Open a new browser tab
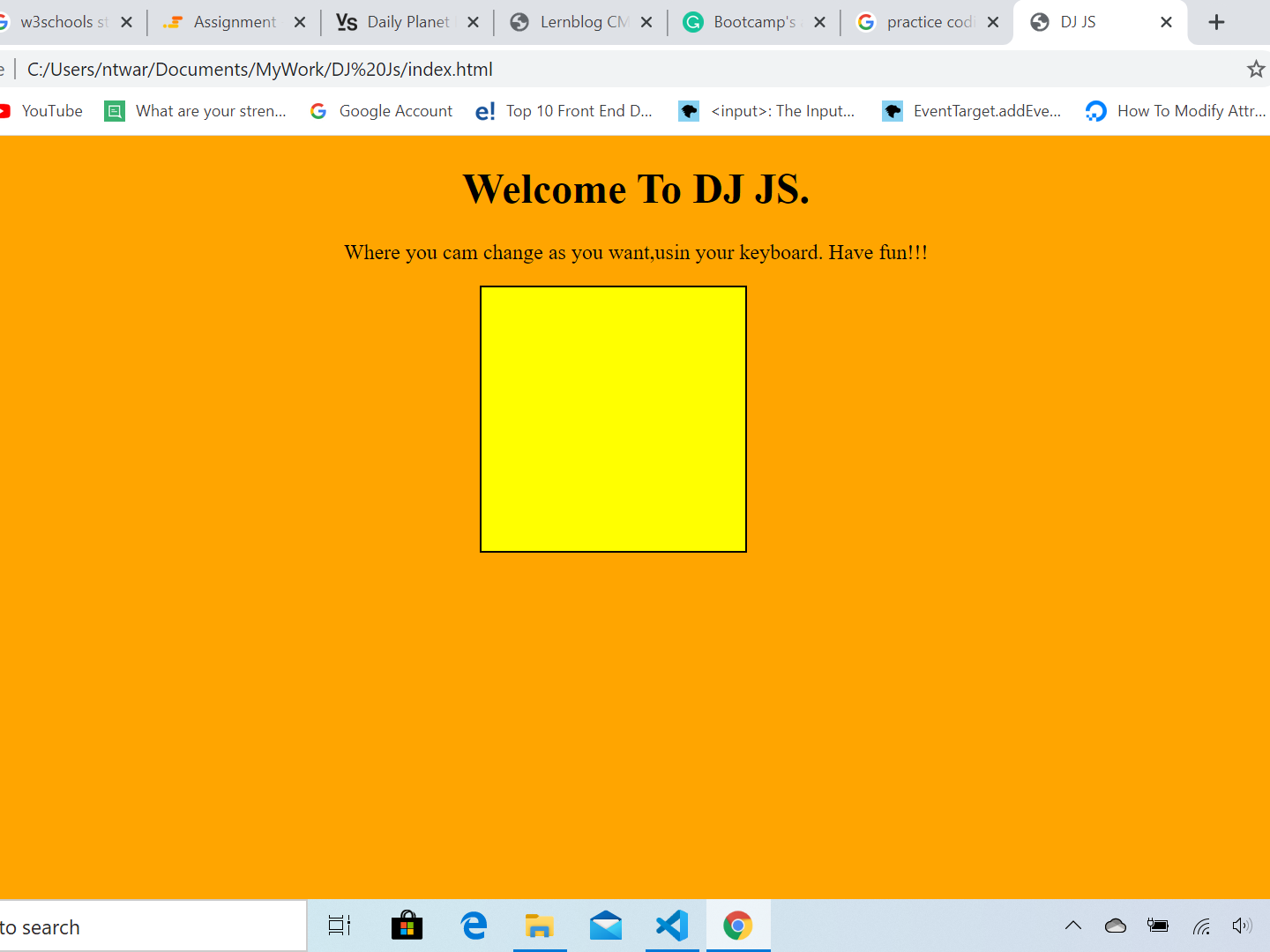 click(x=1216, y=22)
